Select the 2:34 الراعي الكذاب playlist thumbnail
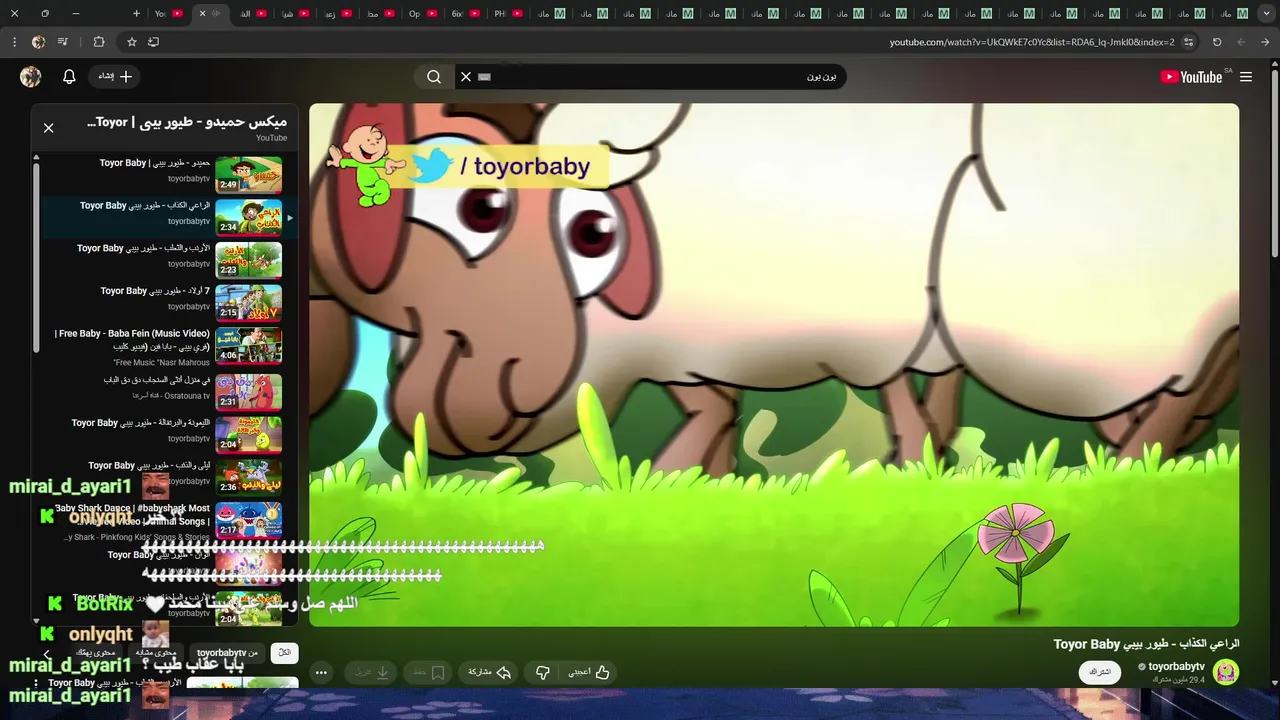Screen dimensions: 1280x720 click(x=248, y=217)
